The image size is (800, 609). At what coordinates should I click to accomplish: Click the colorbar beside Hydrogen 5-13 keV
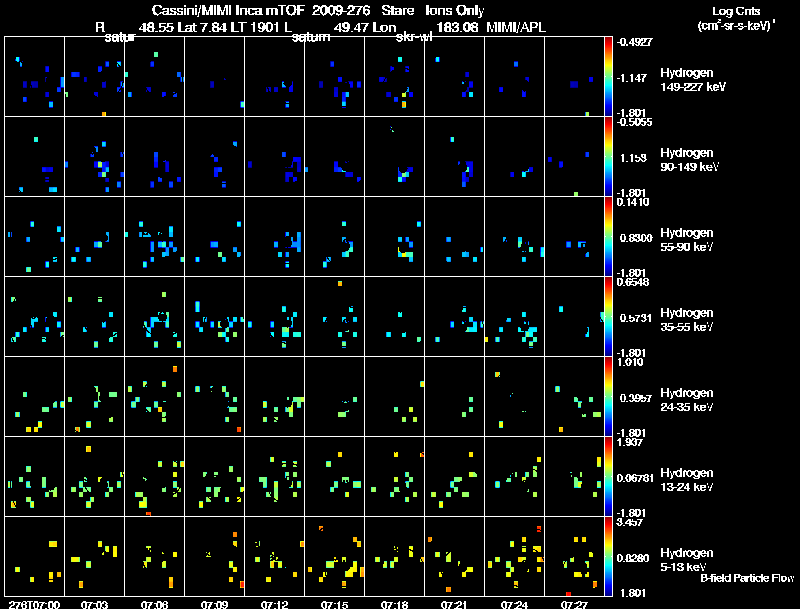pos(608,556)
